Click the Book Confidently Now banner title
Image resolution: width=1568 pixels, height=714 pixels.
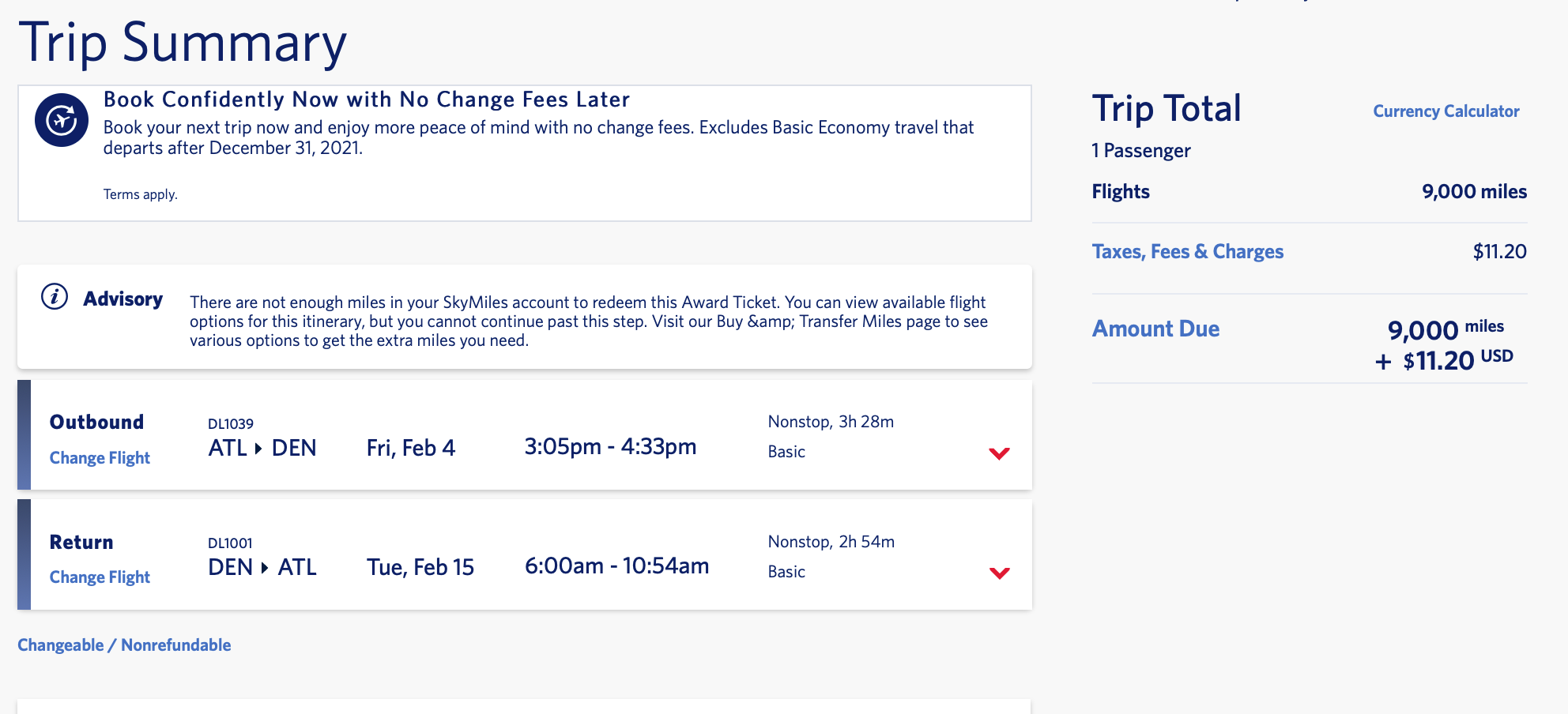click(366, 100)
